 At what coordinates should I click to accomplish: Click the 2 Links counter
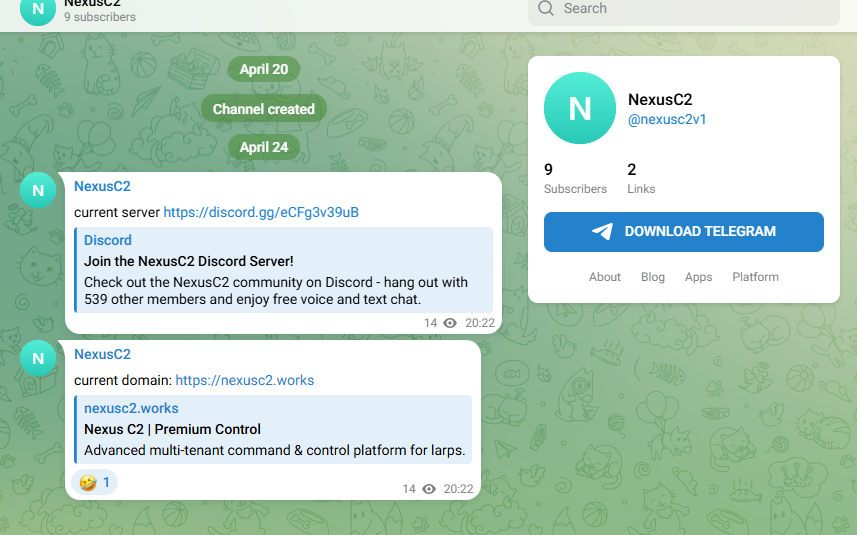pos(641,179)
